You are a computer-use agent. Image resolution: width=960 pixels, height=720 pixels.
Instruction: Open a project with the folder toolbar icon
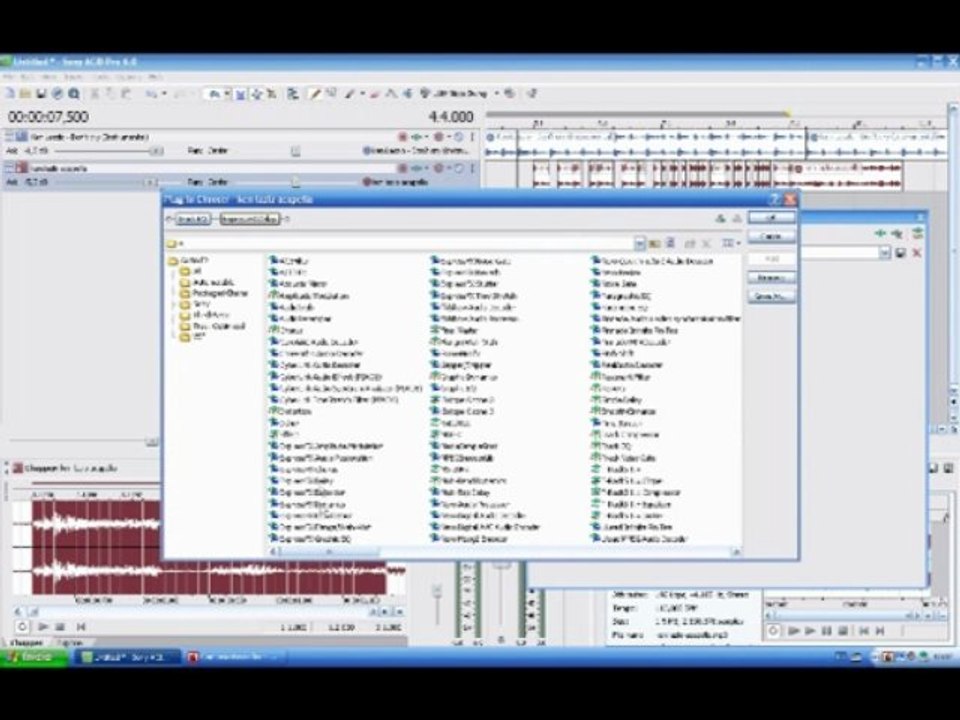tap(25, 94)
